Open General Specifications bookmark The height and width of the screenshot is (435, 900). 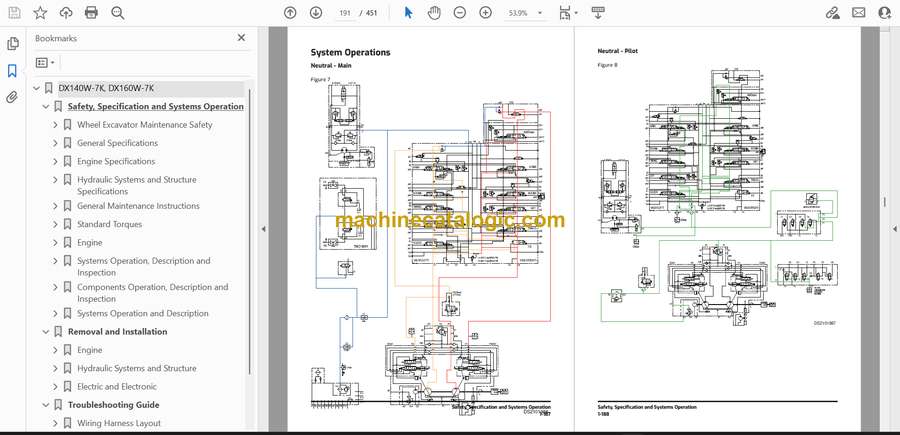tap(117, 143)
